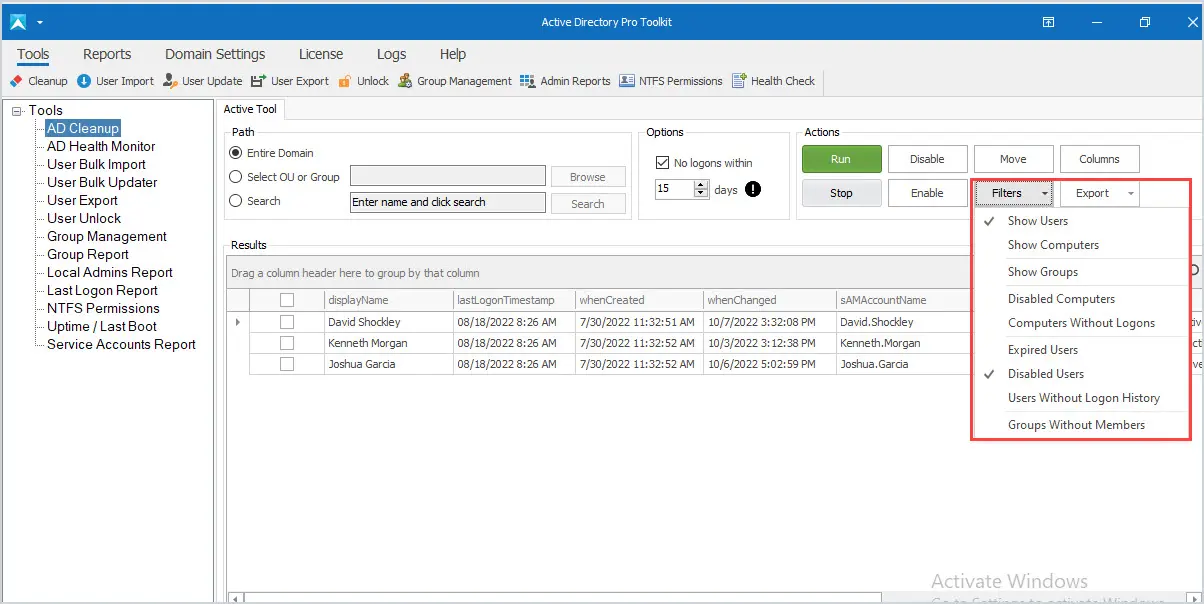Select the Search radio button in Path

236,201
